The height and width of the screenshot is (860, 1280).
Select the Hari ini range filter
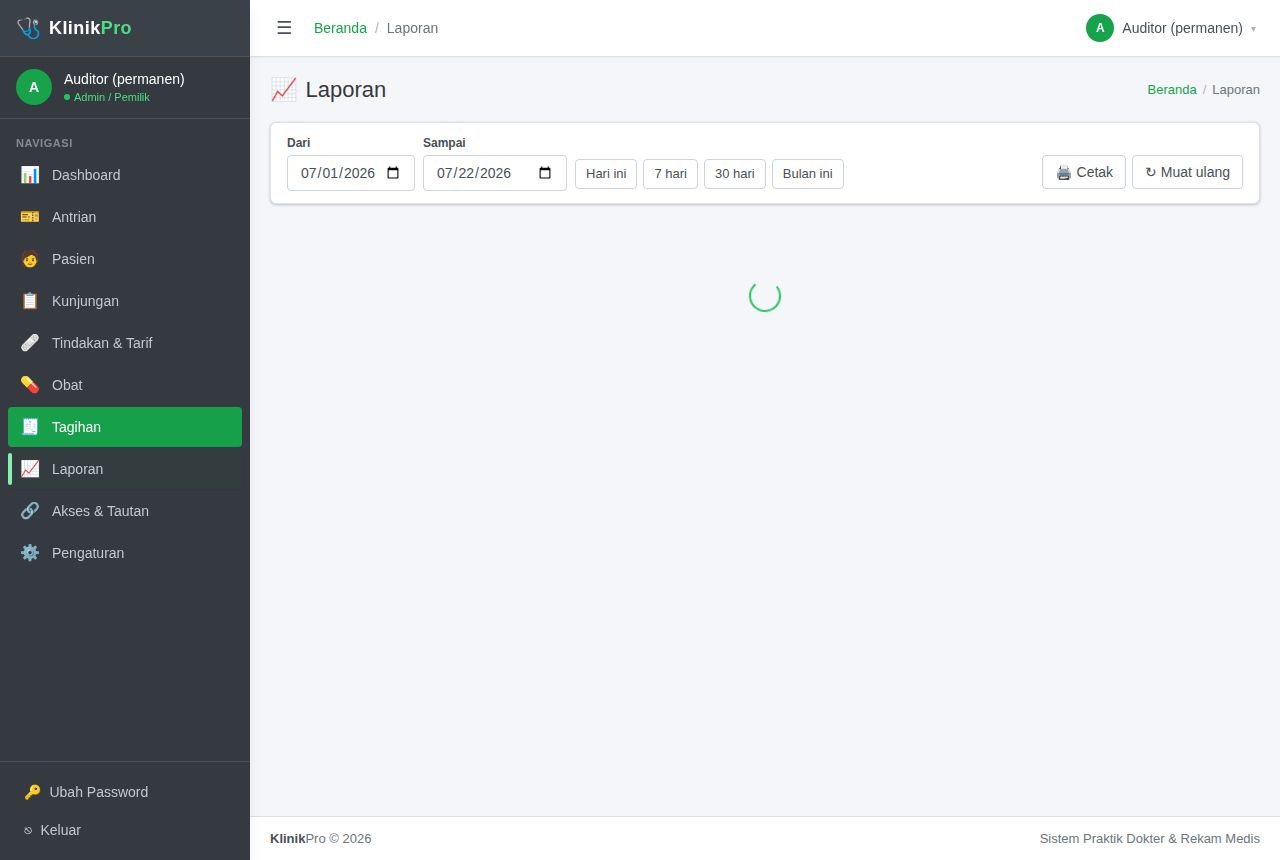[x=606, y=174]
